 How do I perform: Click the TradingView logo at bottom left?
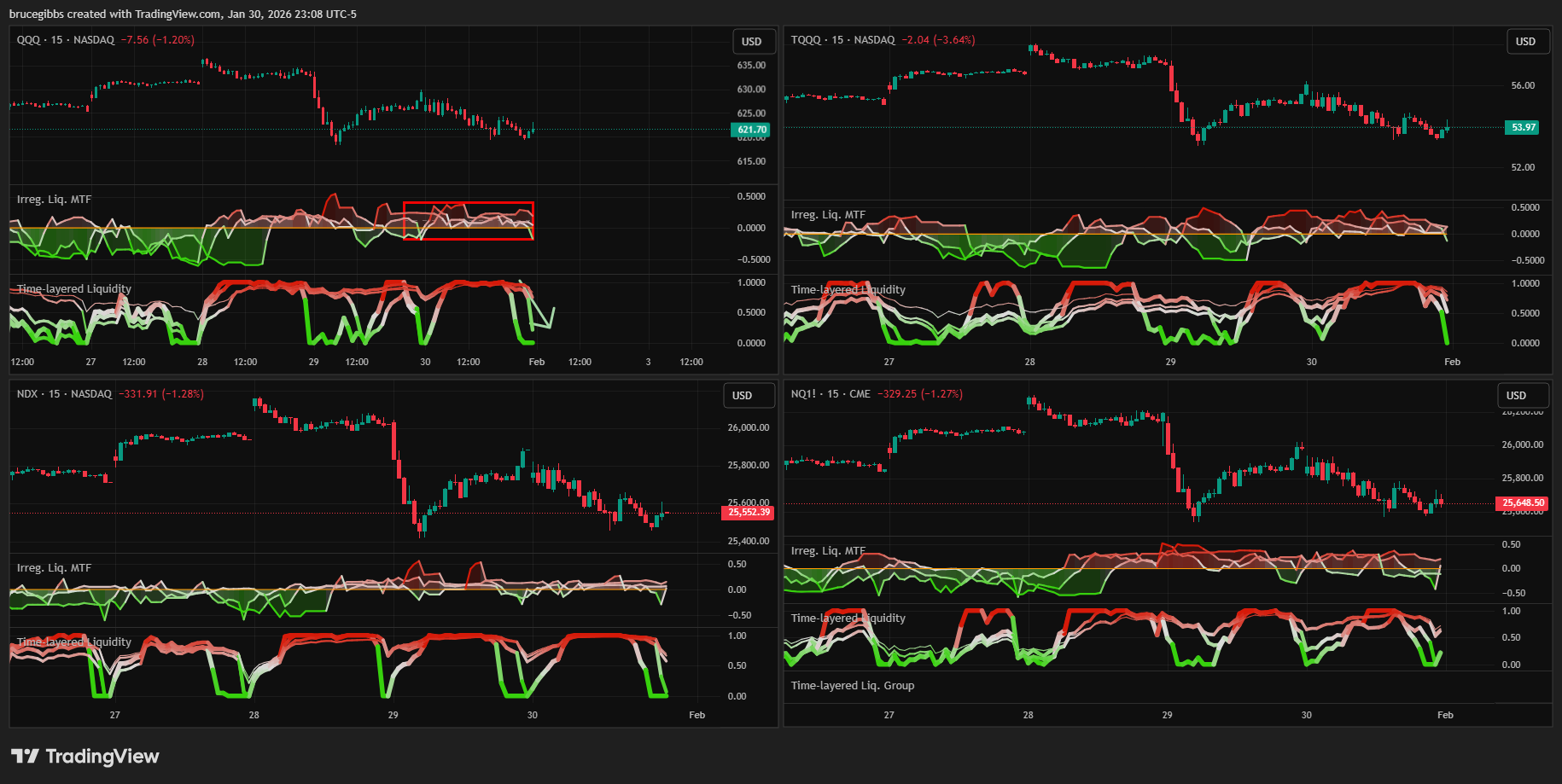85,756
